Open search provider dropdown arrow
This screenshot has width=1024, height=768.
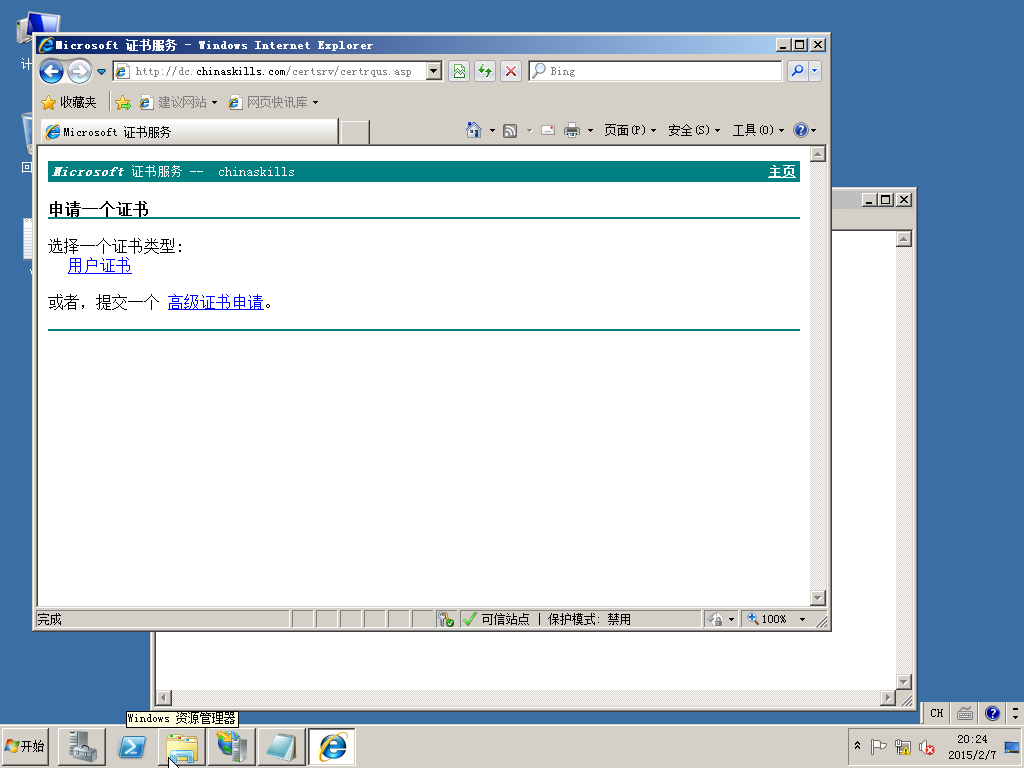pos(814,71)
